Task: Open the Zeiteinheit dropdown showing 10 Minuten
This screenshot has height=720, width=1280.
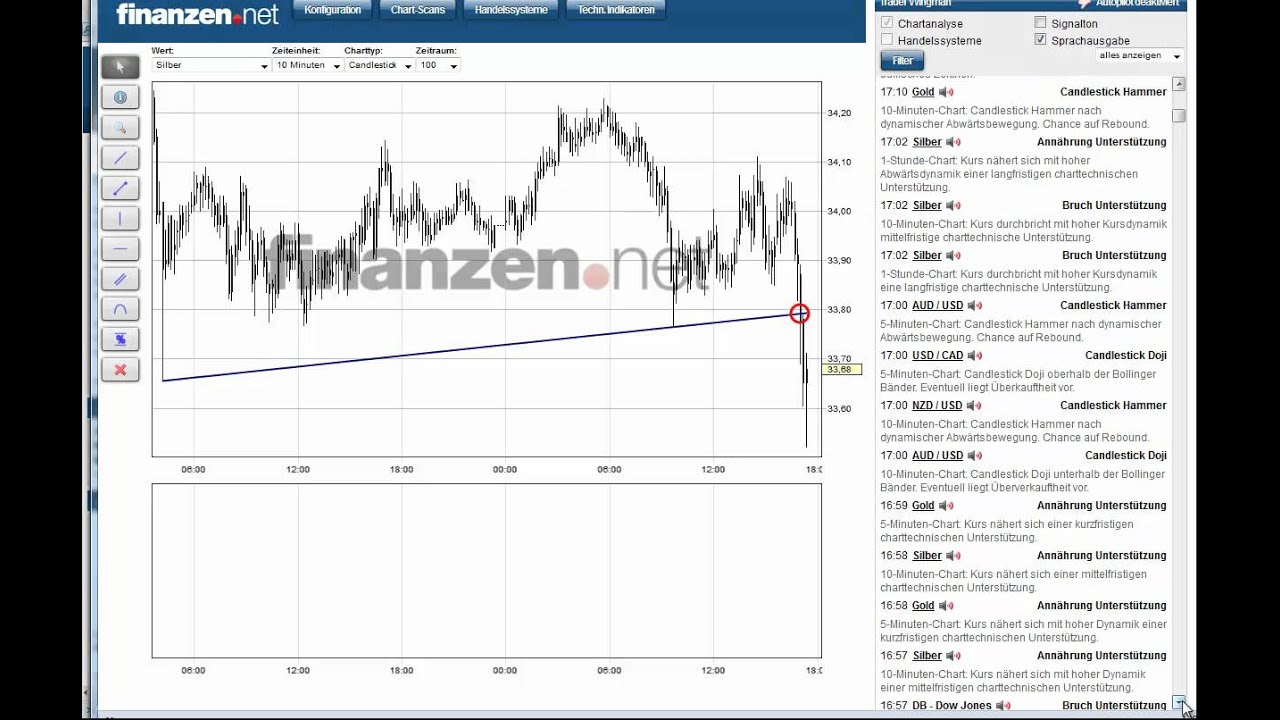Action: [307, 65]
